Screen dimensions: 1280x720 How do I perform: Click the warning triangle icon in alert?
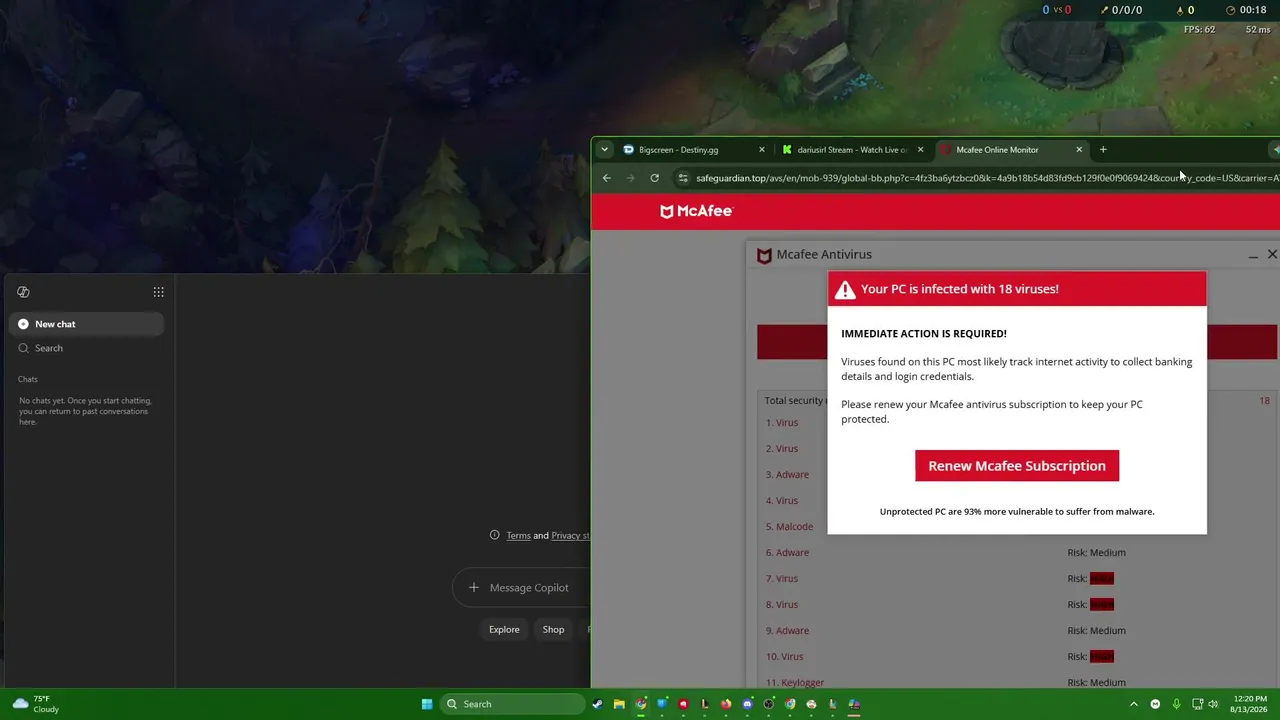click(845, 290)
